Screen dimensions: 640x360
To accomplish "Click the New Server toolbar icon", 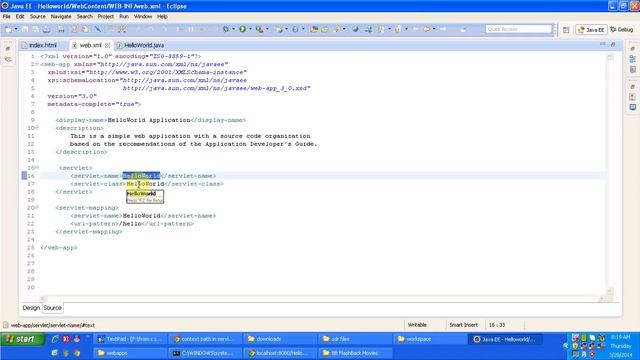I will pyautogui.click(x=280, y=29).
